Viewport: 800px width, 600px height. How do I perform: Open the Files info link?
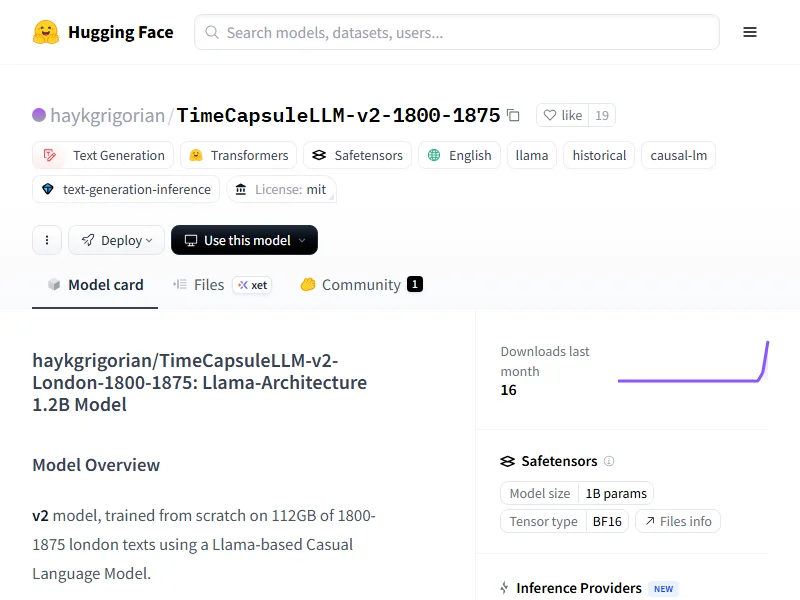point(678,521)
